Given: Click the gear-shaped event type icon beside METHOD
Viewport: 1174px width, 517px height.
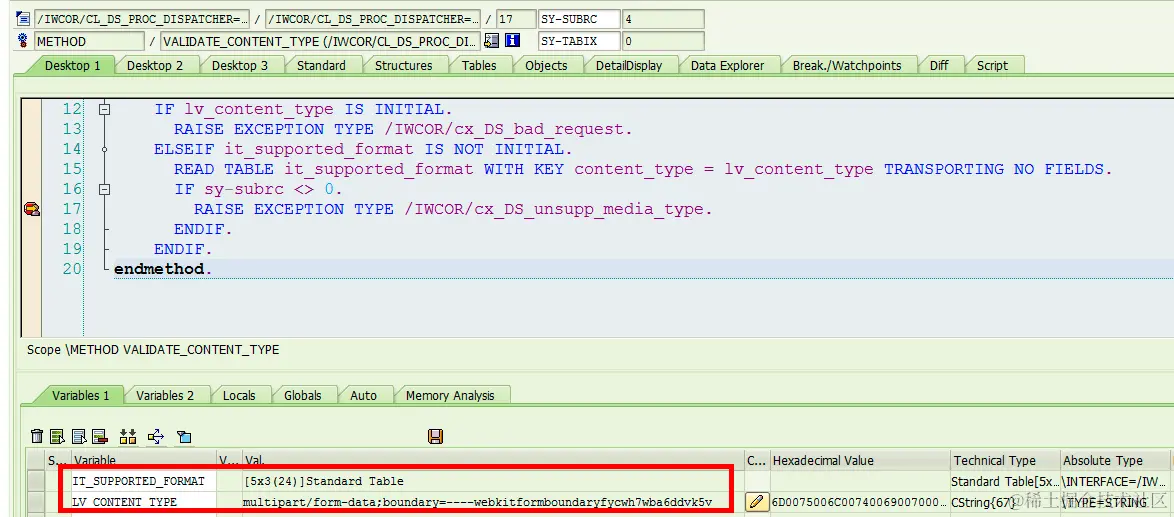Looking at the screenshot, I should (22, 41).
